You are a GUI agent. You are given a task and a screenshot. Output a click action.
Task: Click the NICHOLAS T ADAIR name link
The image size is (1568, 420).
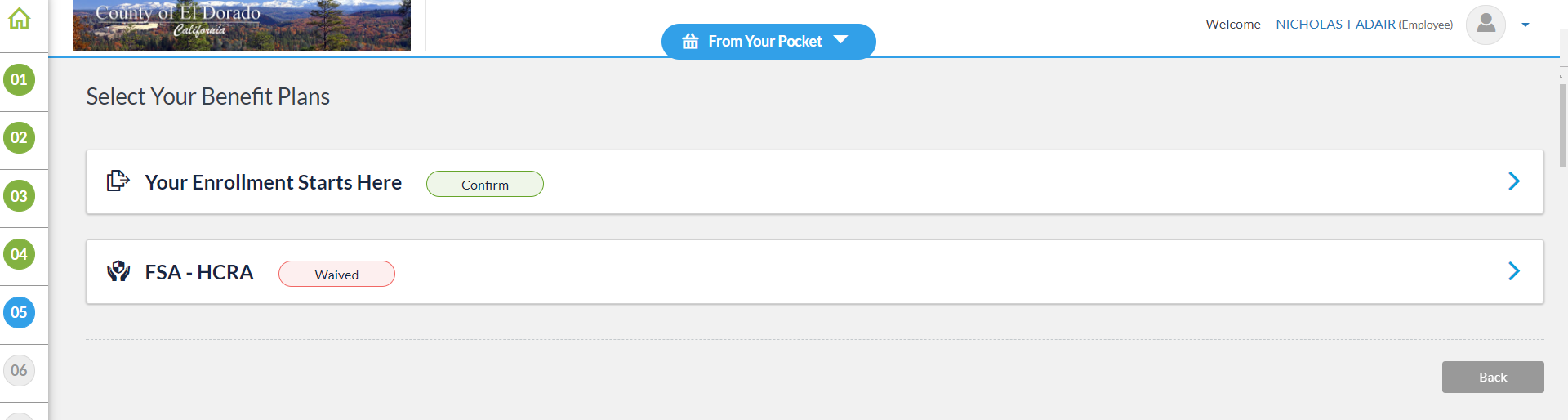pos(1335,25)
